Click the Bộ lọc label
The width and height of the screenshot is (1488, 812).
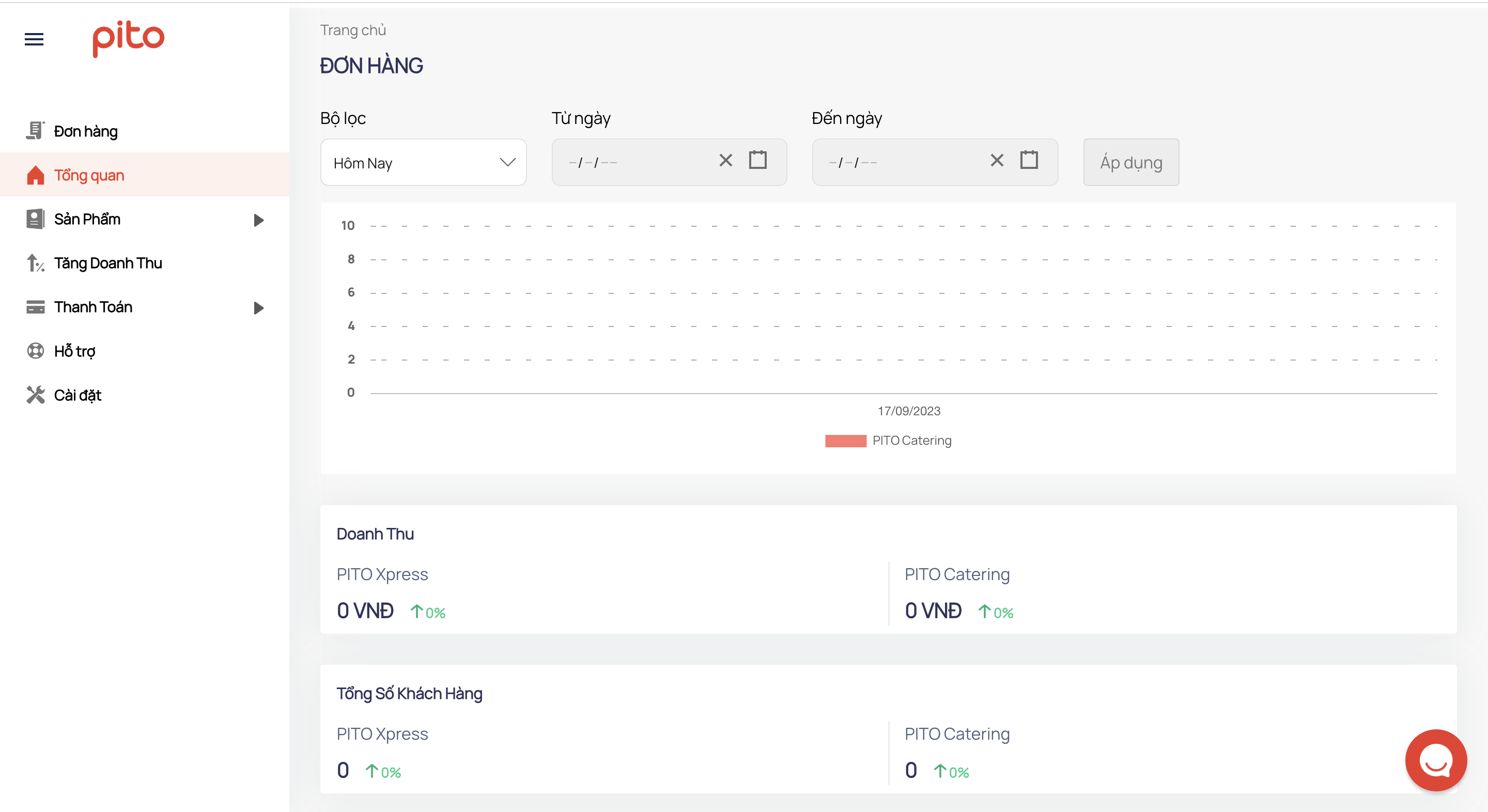343,118
